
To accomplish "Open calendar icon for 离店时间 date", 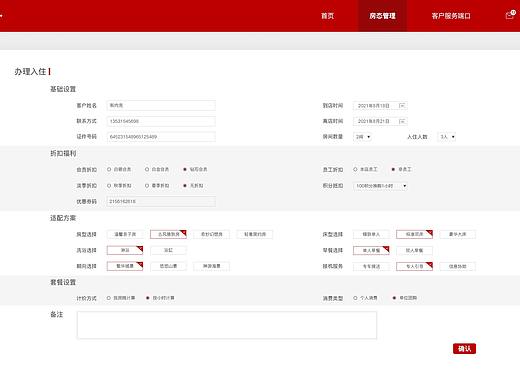I will coord(402,121).
